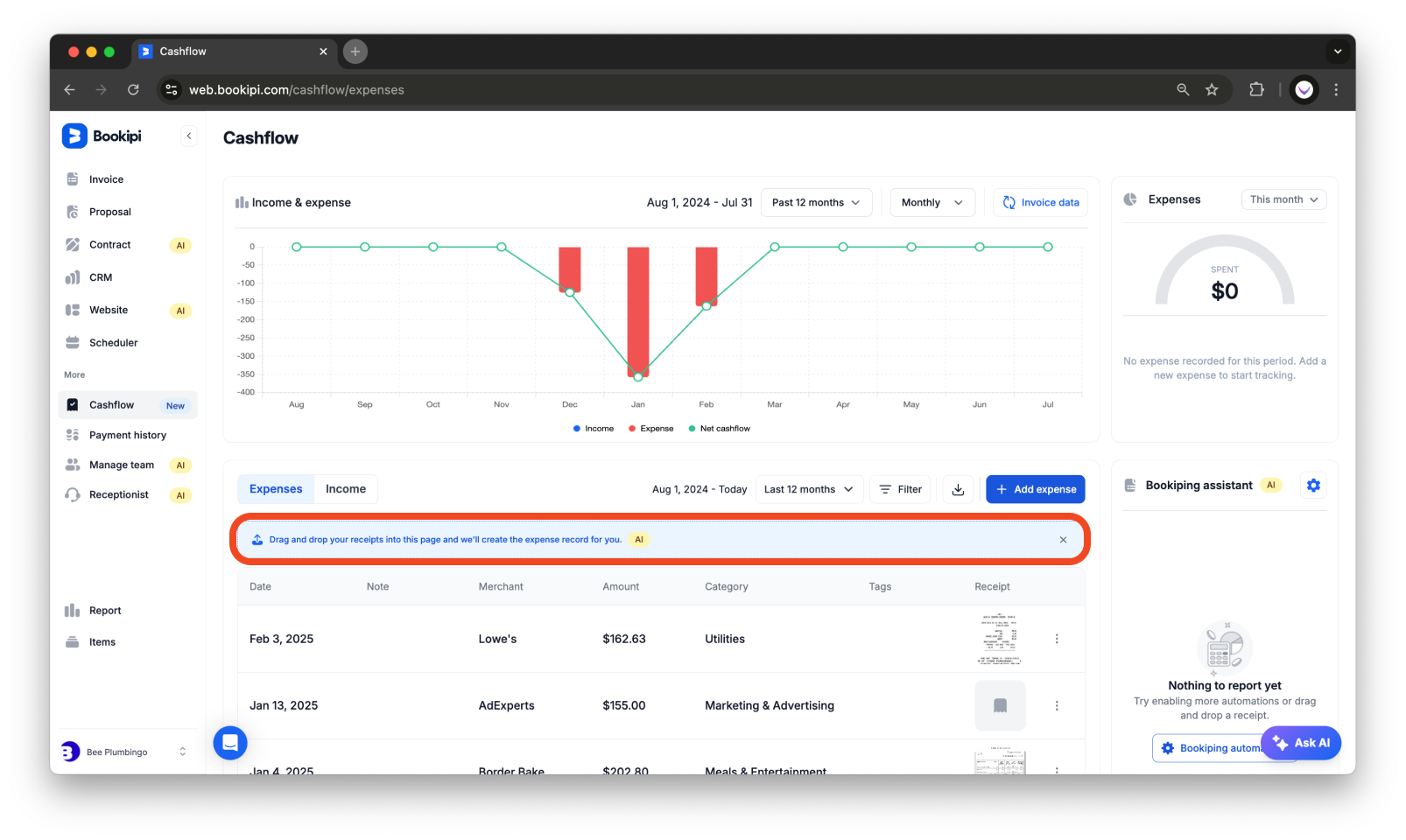The width and height of the screenshot is (1406, 840).
Task: Select the Report icon
Action: point(74,610)
